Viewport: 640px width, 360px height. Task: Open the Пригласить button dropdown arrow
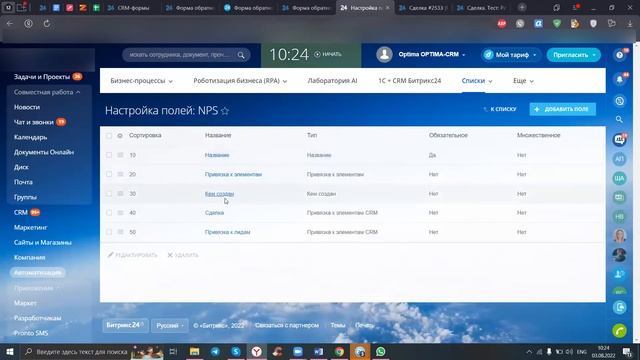[594, 55]
